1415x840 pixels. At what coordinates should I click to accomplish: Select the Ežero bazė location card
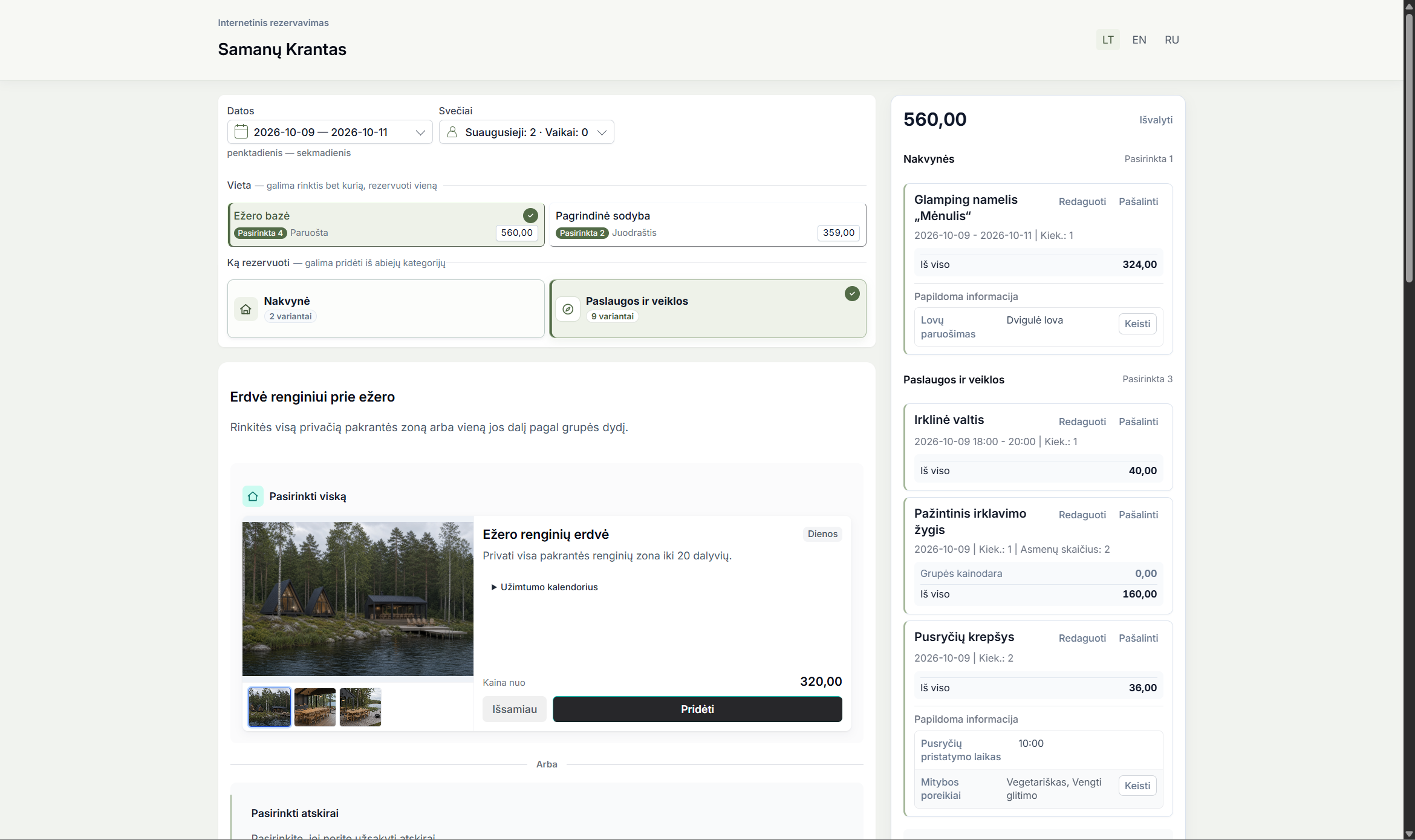(386, 224)
